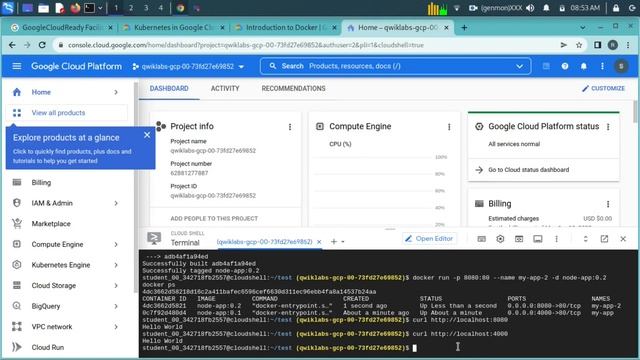Open Cloud Shell more options menu
Screen dimensions: 640x360
click(x=556, y=239)
